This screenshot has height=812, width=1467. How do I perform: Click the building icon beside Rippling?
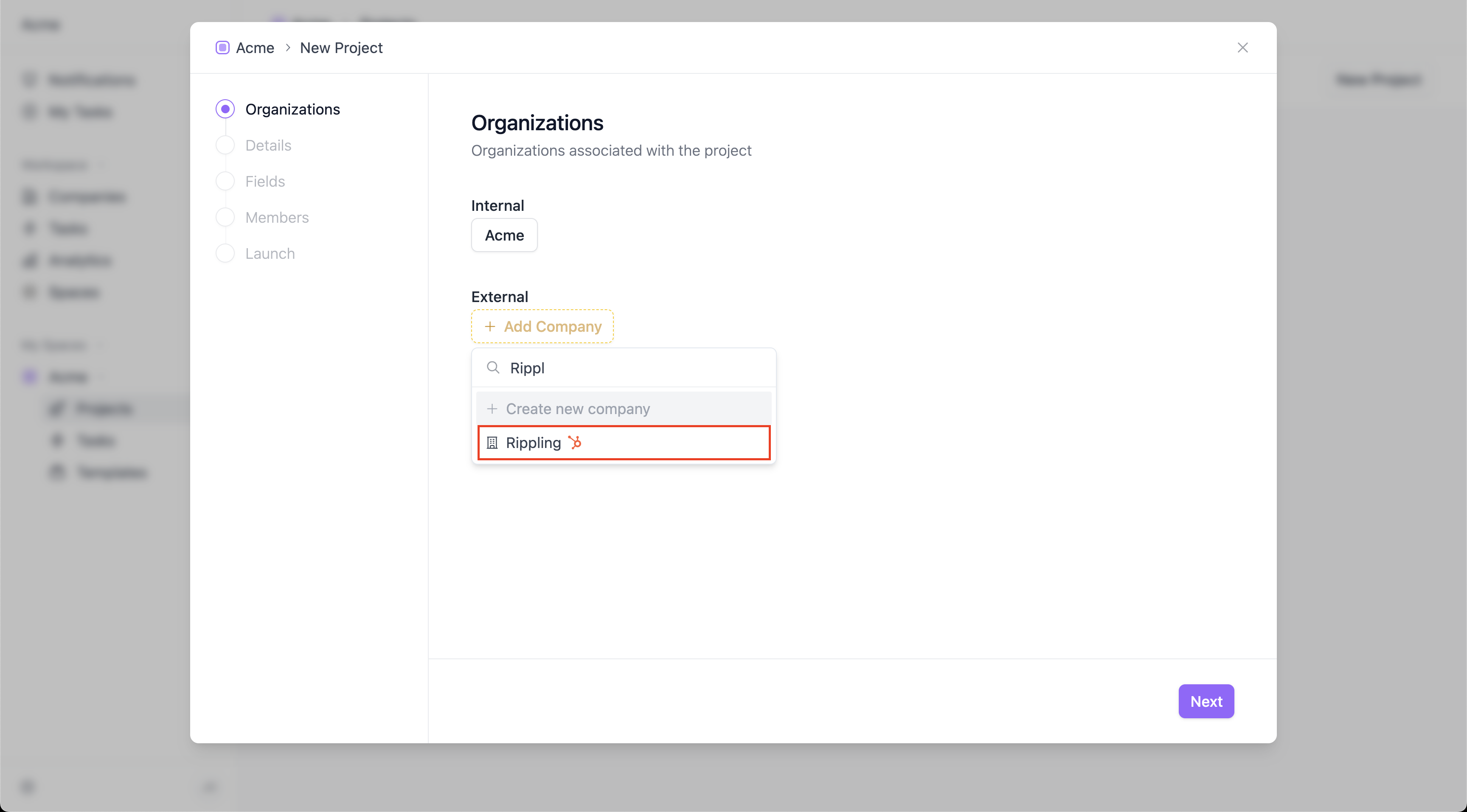pos(492,443)
